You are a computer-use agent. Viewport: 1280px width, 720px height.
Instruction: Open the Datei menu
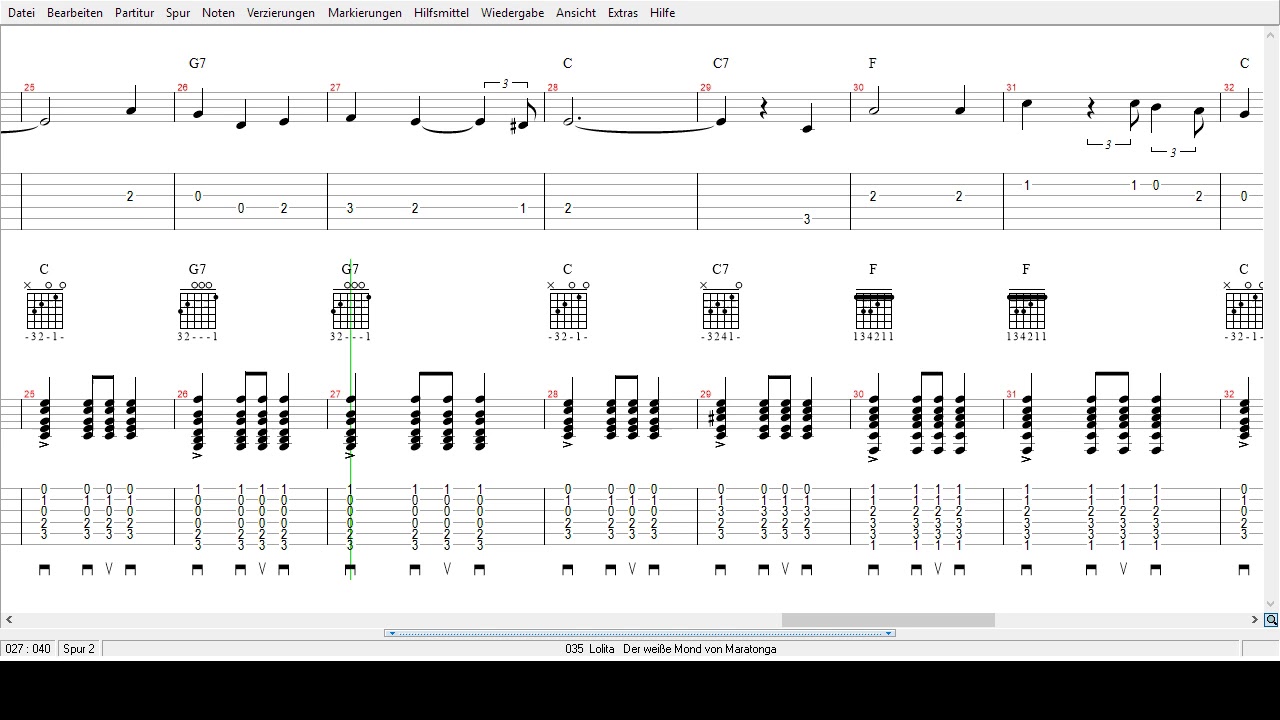pyautogui.click(x=21, y=13)
